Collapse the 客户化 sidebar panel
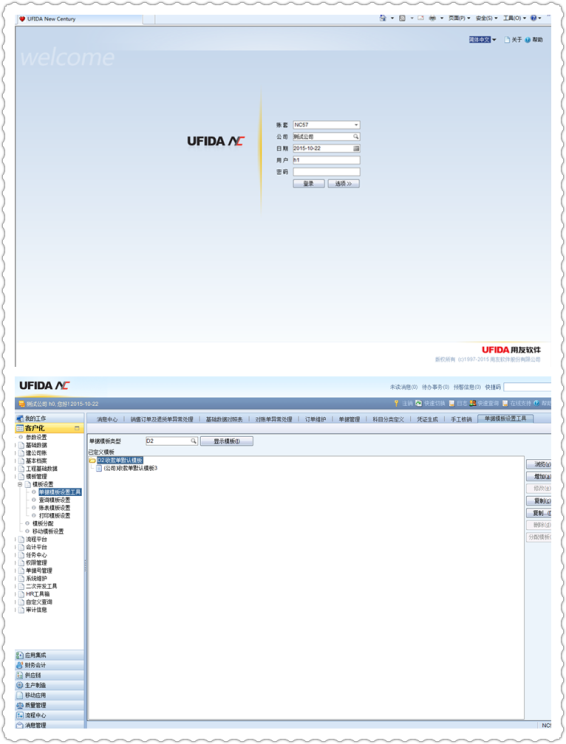Viewport: 566px width, 744px height. point(77,428)
